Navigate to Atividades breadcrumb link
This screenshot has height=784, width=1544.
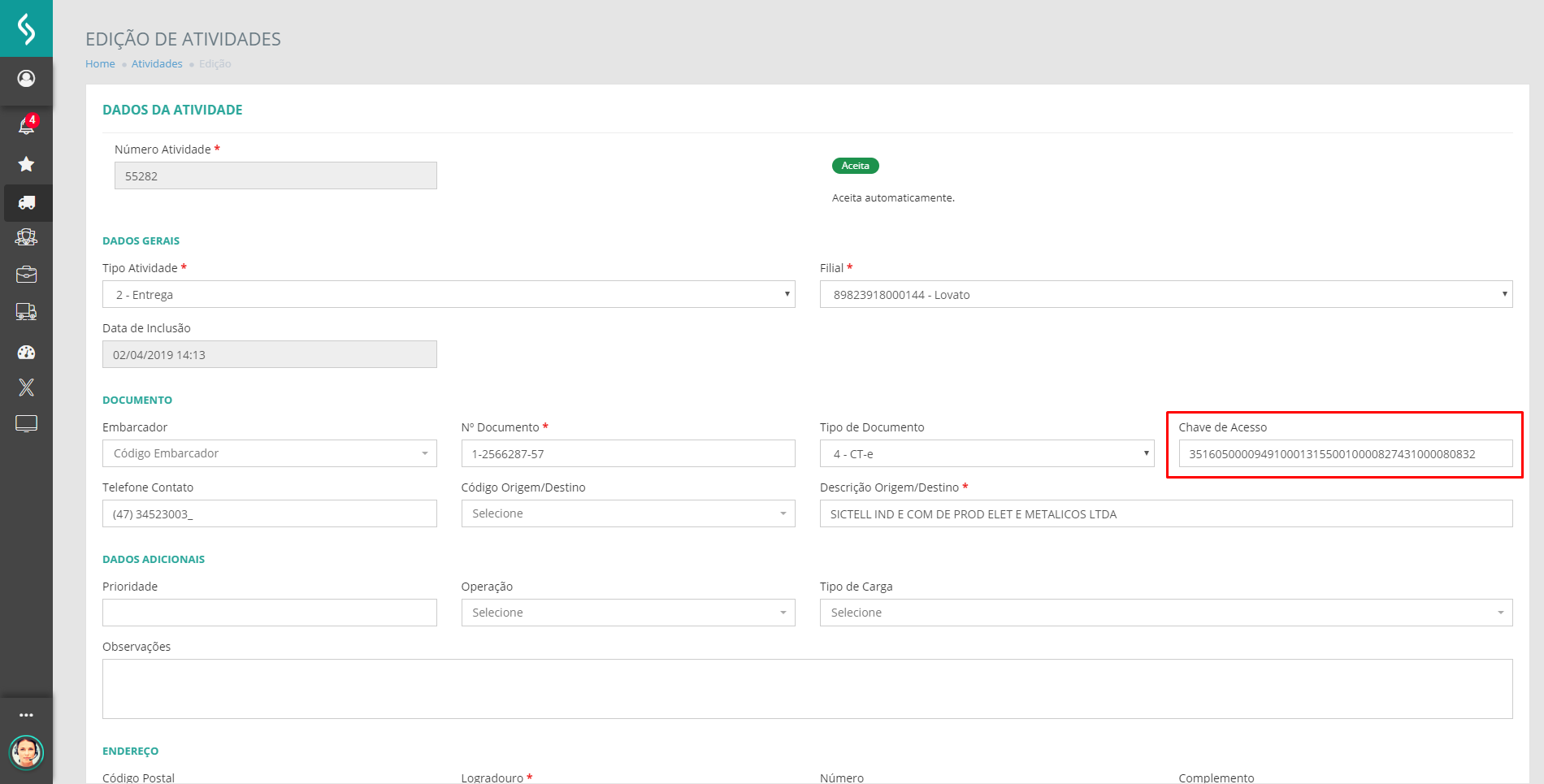coord(157,63)
